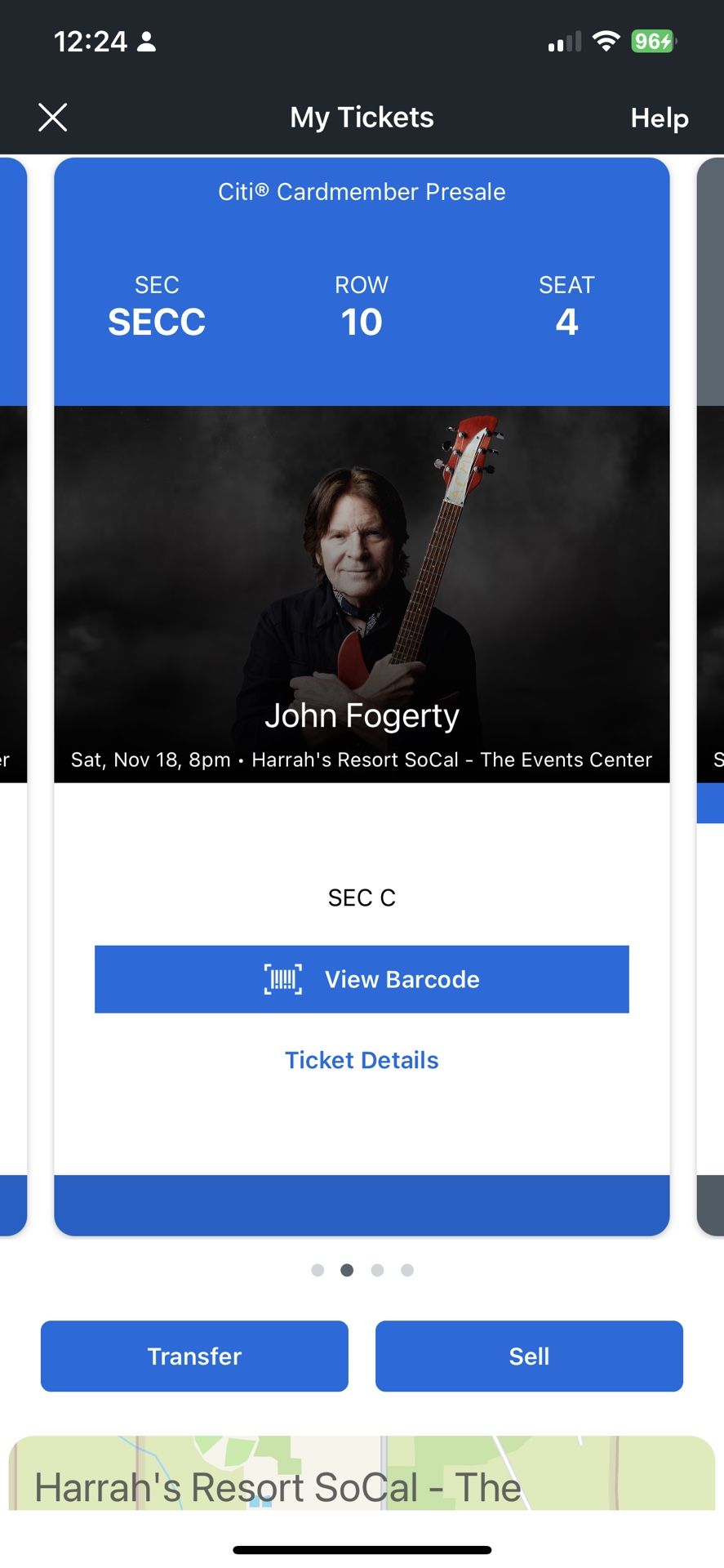Tap the Wi-Fi status icon
The image size is (724, 1568).
pyautogui.click(x=606, y=41)
